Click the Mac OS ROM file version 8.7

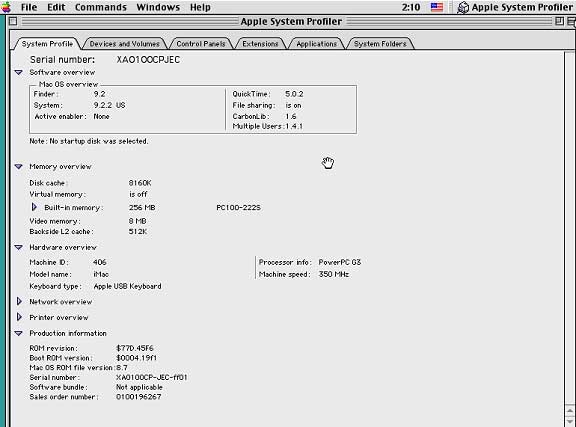(x=122, y=368)
